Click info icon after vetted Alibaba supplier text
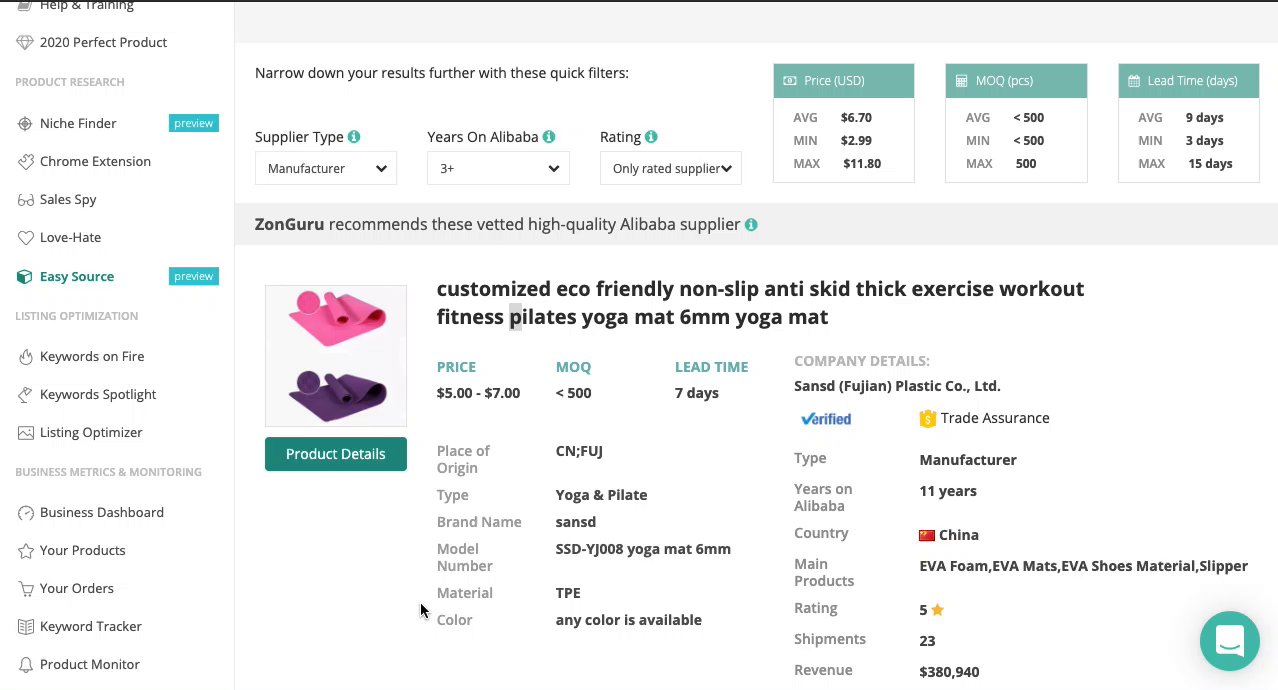Viewport: 1278px width, 690px height. coord(751,225)
